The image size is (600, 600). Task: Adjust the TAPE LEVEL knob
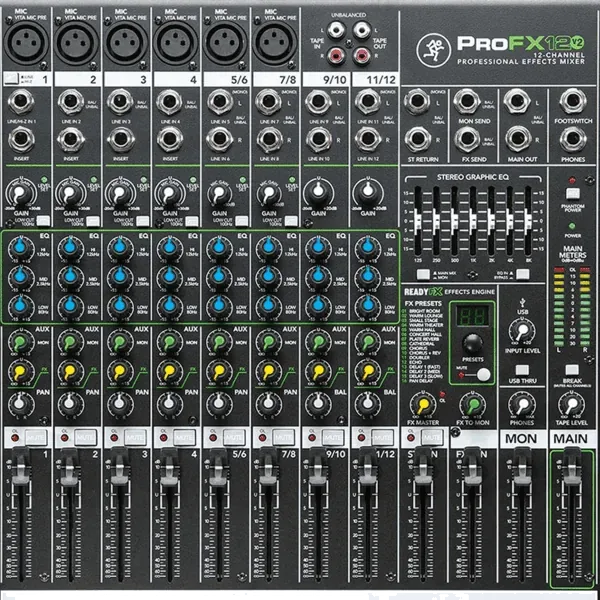point(571,405)
